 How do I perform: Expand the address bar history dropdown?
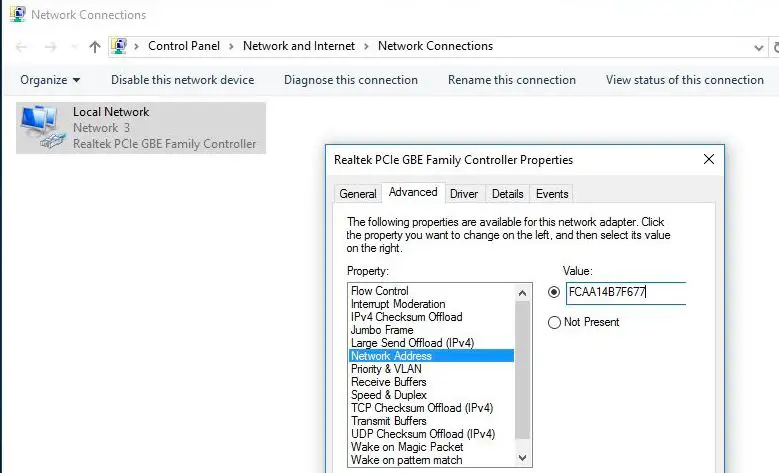click(759, 46)
